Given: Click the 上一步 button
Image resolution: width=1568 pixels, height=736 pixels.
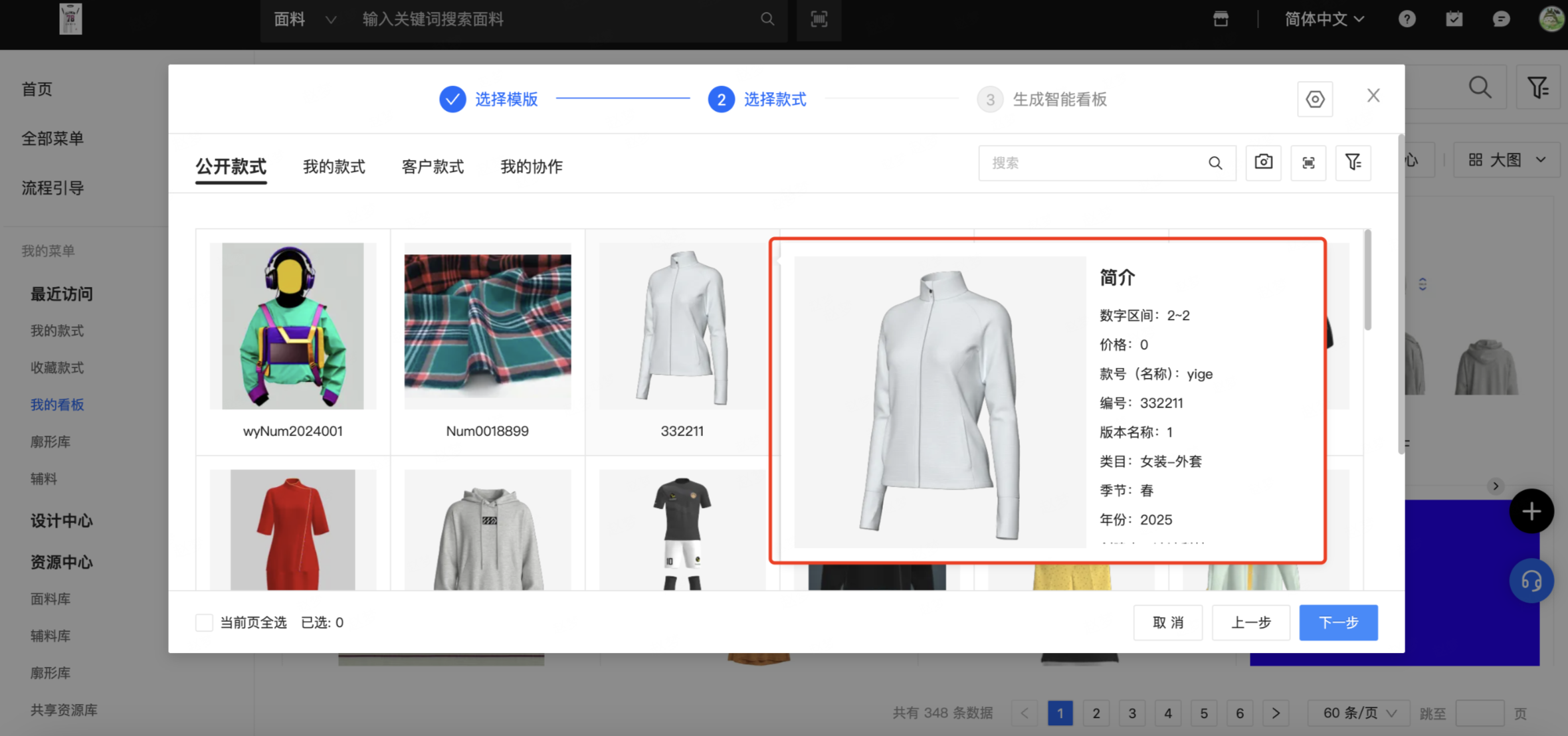Looking at the screenshot, I should pyautogui.click(x=1250, y=622).
